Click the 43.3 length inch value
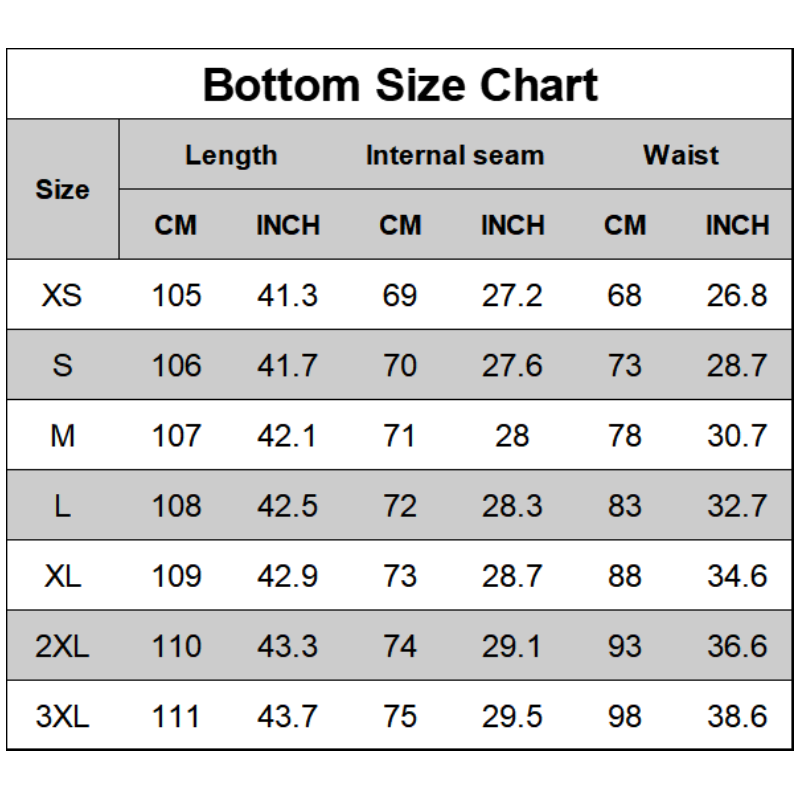 [x=288, y=646]
